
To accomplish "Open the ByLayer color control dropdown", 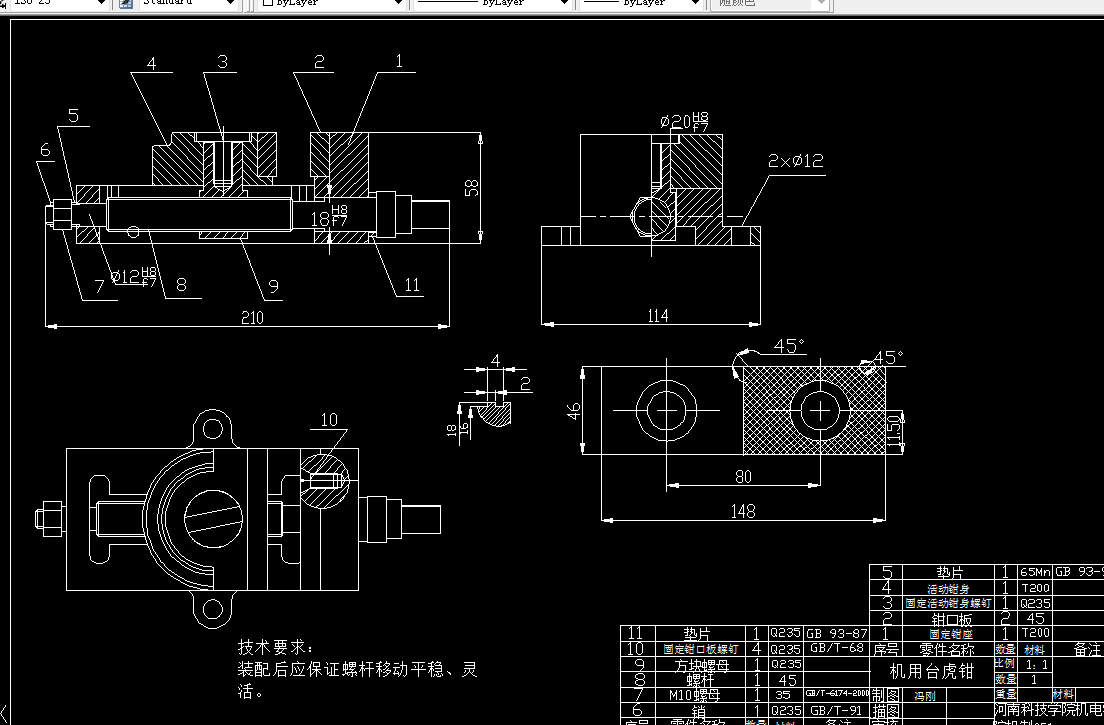I will click(398, 3).
